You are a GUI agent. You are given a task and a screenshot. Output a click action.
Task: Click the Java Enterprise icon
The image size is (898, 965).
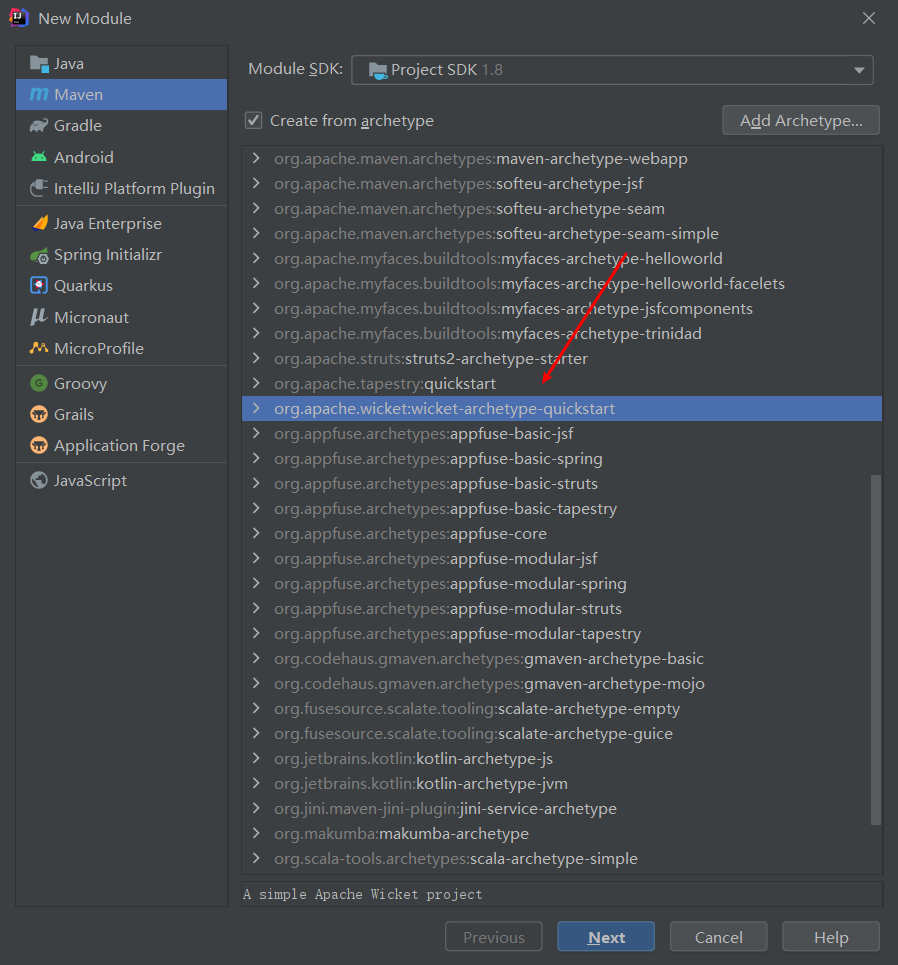point(39,223)
